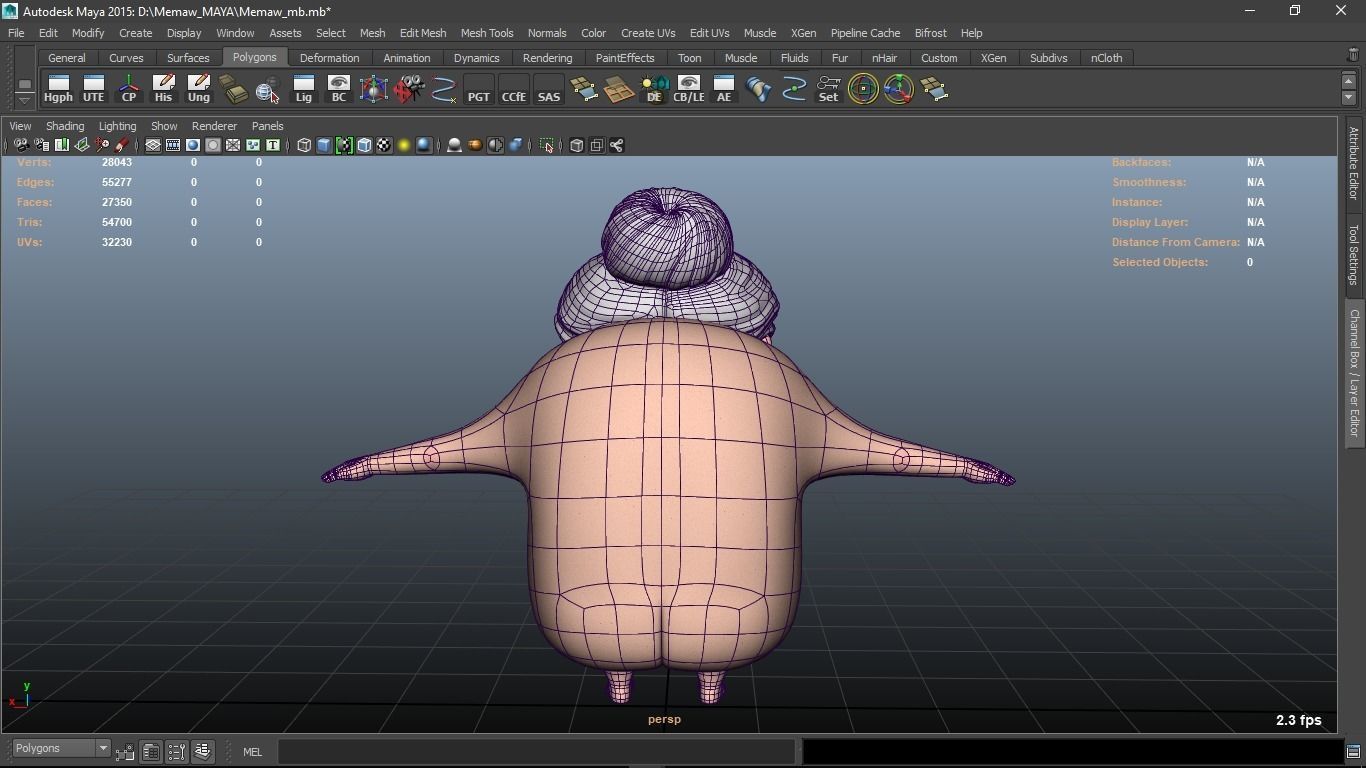The width and height of the screenshot is (1366, 768).
Task: Toggle the checkered Textured display icon
Action: point(384,145)
